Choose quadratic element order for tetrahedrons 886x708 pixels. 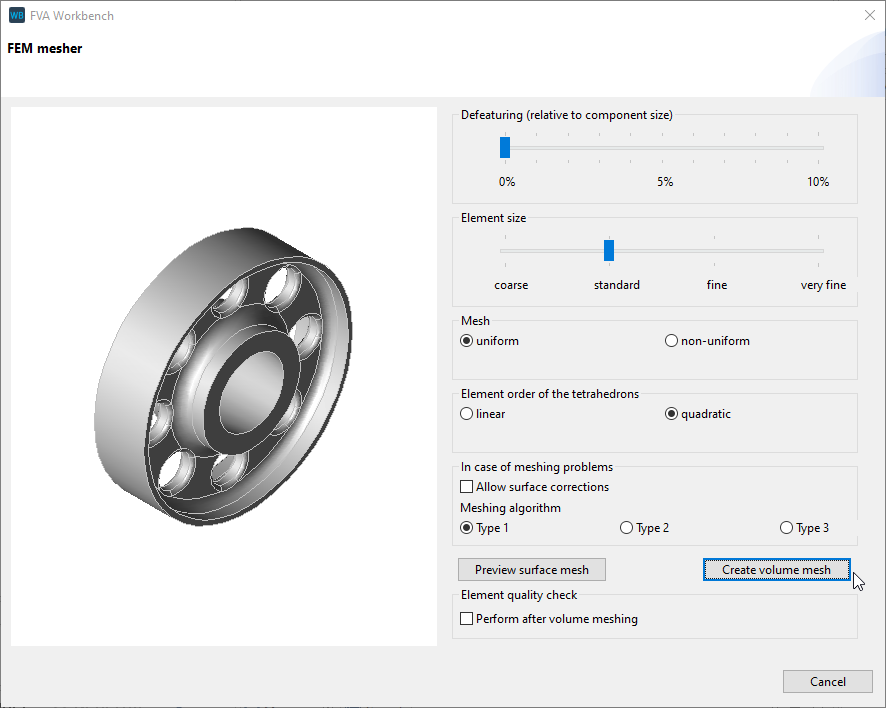pos(671,413)
